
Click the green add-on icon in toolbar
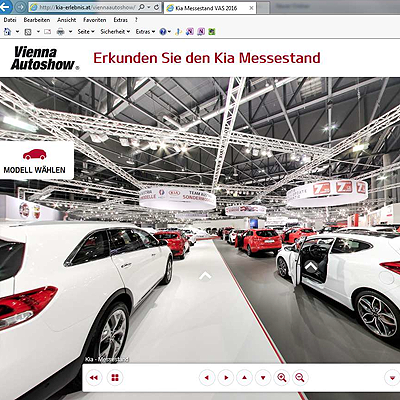point(212,32)
